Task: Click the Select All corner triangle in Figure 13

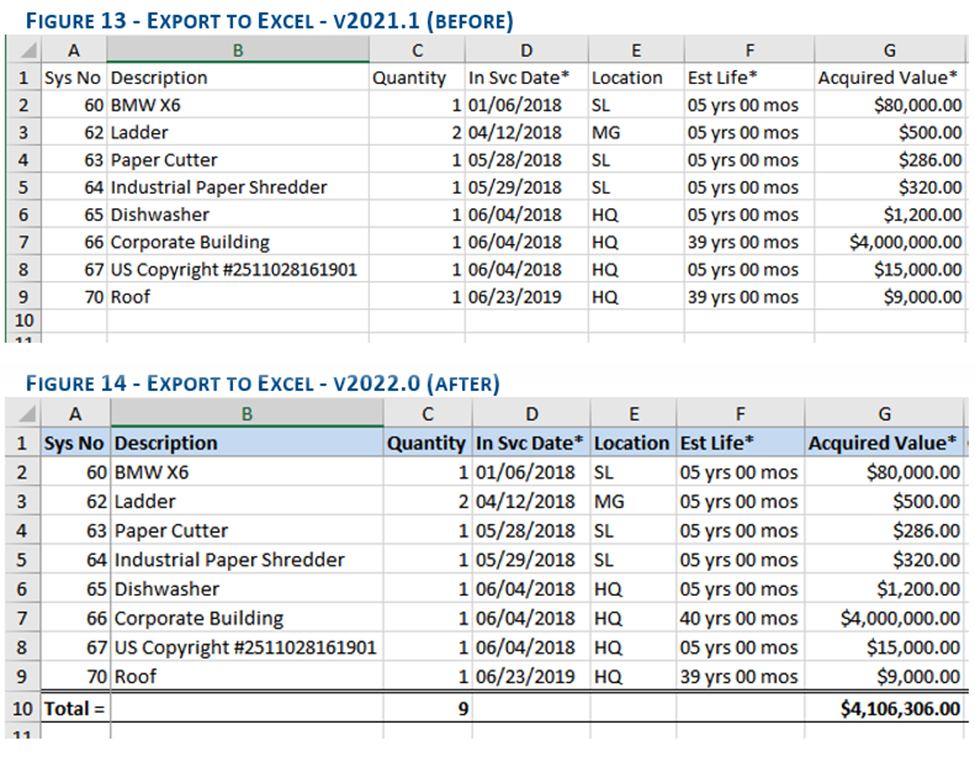Action: [24, 51]
